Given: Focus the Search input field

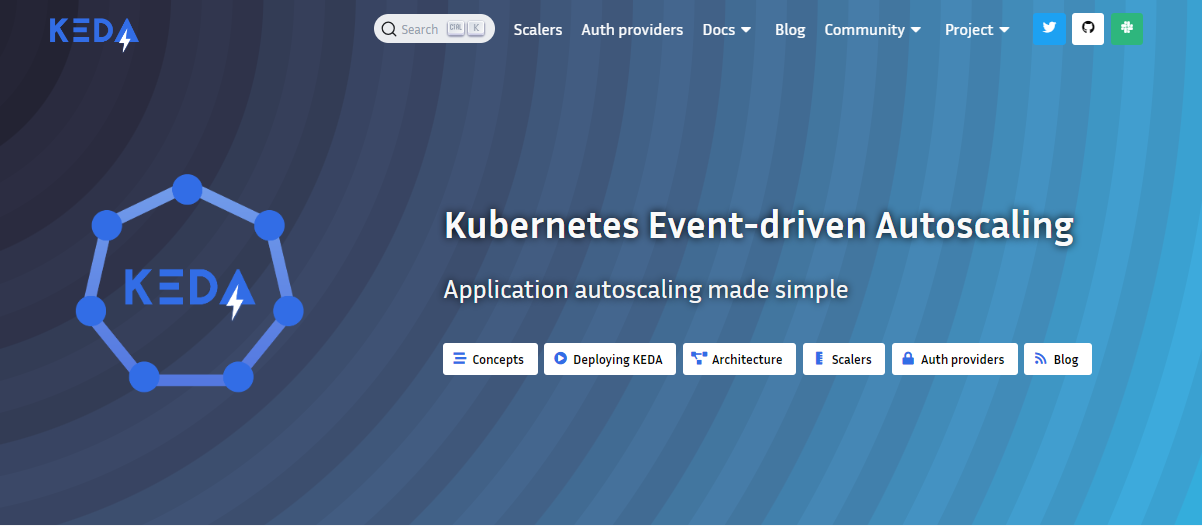Looking at the screenshot, I should tap(434, 29).
